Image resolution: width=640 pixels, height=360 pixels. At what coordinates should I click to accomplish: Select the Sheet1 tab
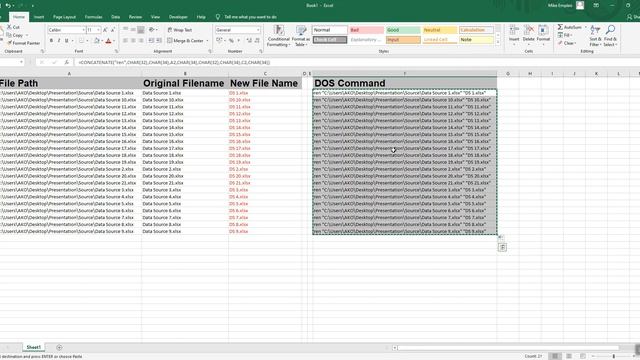click(x=33, y=347)
